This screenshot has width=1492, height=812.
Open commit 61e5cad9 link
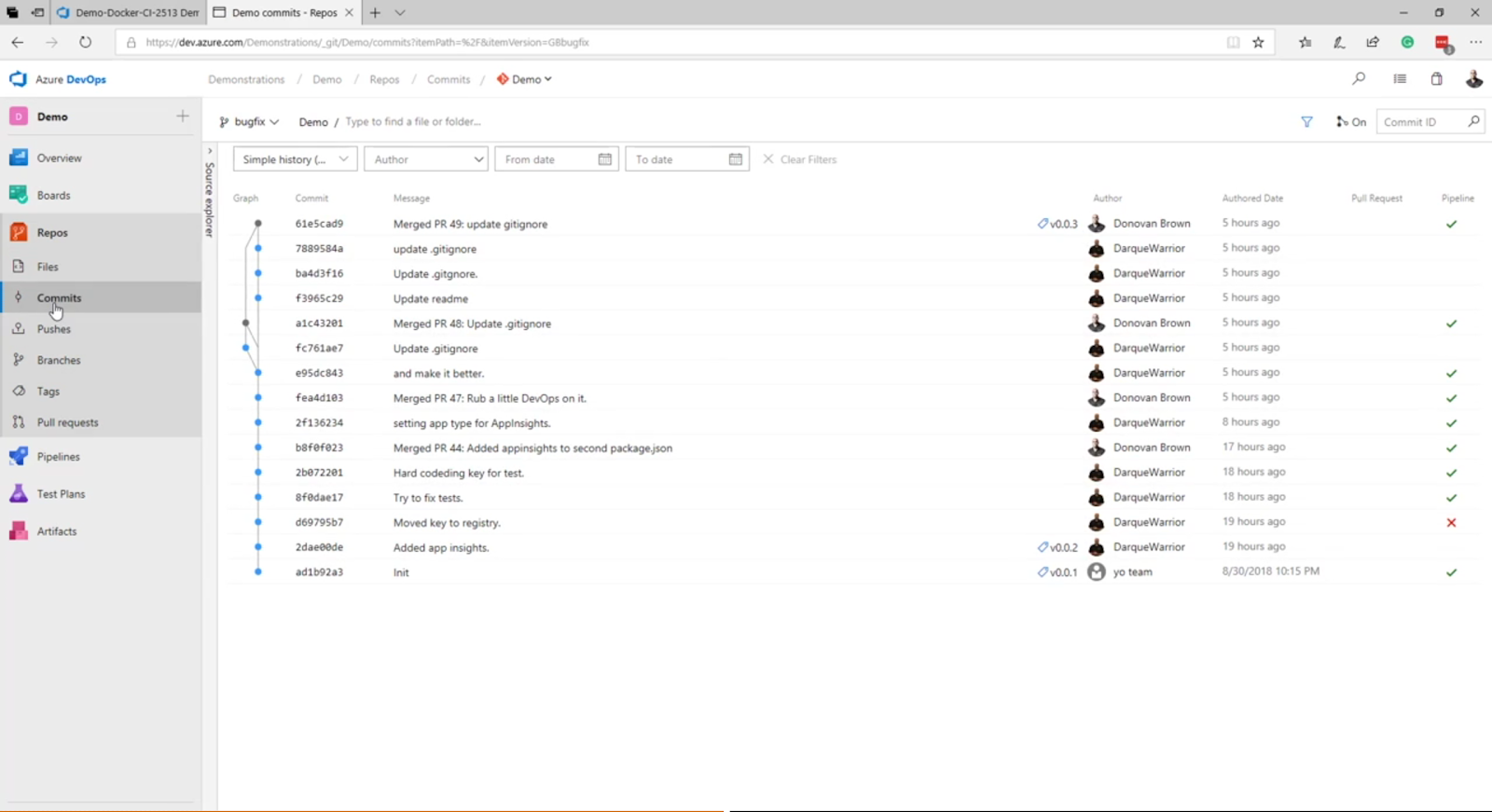(319, 224)
